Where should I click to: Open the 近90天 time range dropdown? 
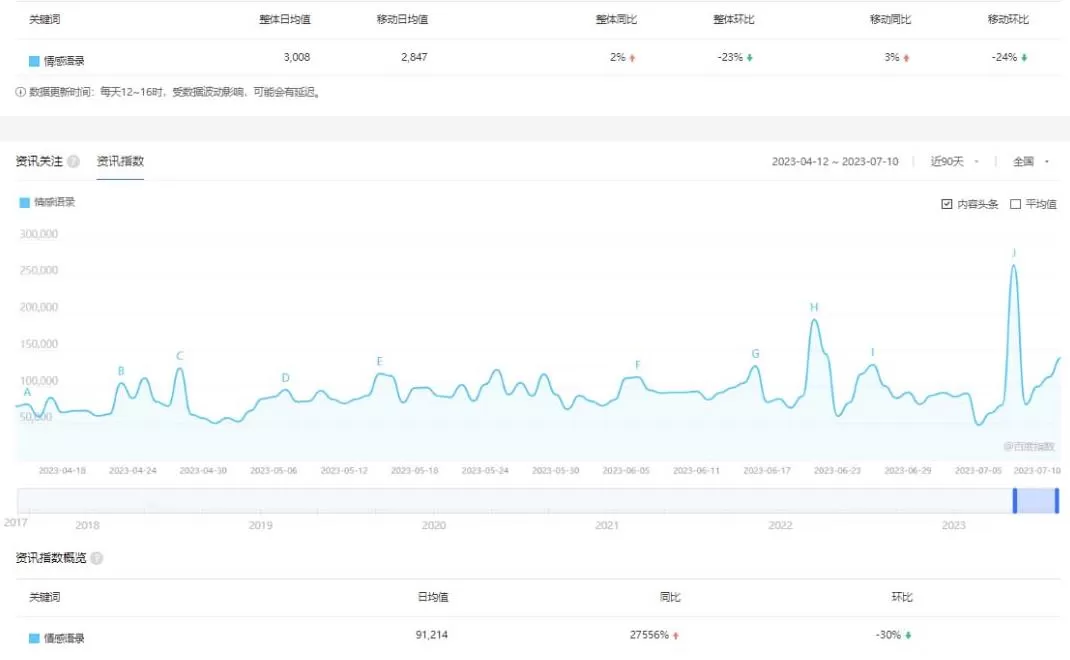click(950, 162)
